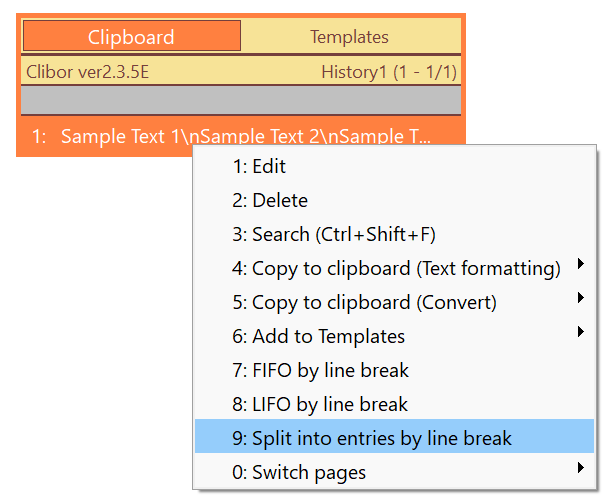Choose Delete from the context menu
Image resolution: width=611 pixels, height=503 pixels.
coord(394,200)
